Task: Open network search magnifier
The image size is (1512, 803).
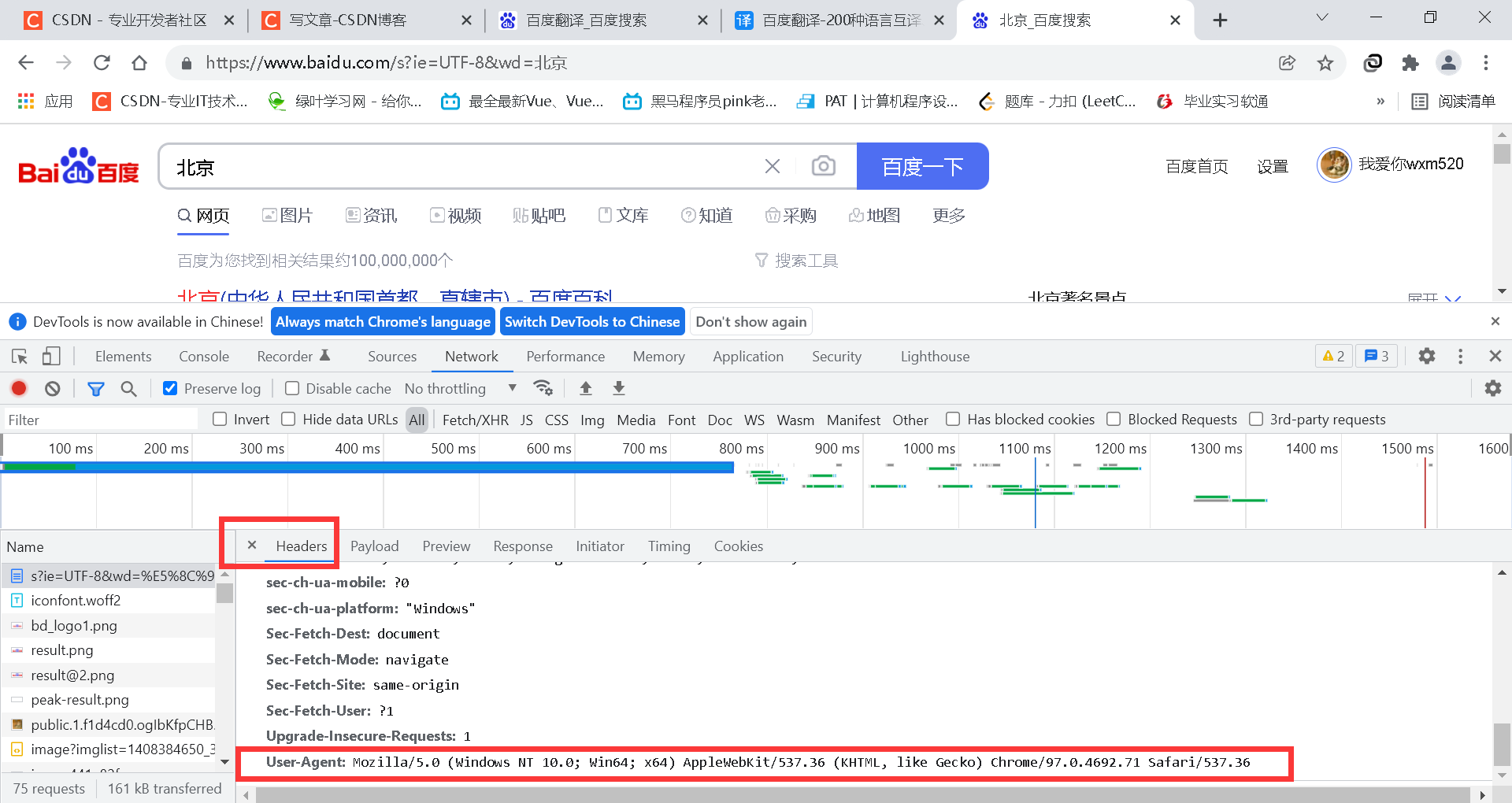Action: (x=128, y=388)
